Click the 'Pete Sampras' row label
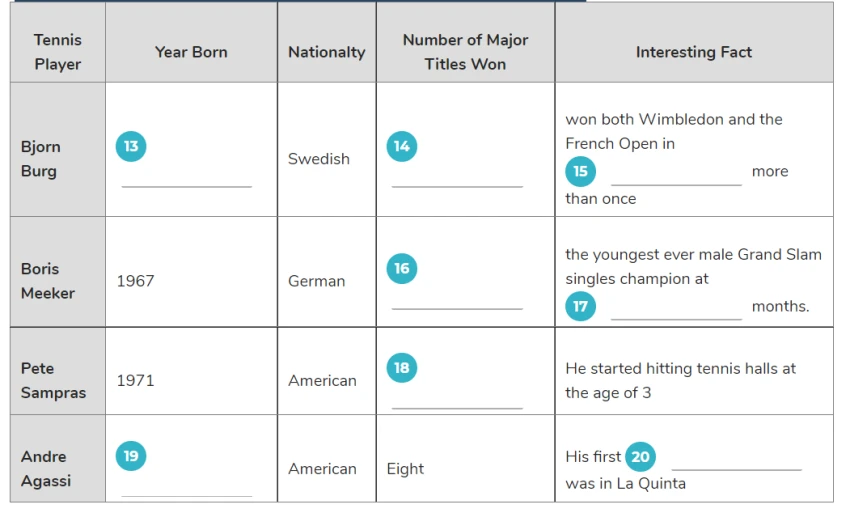The image size is (850, 513). tap(53, 381)
